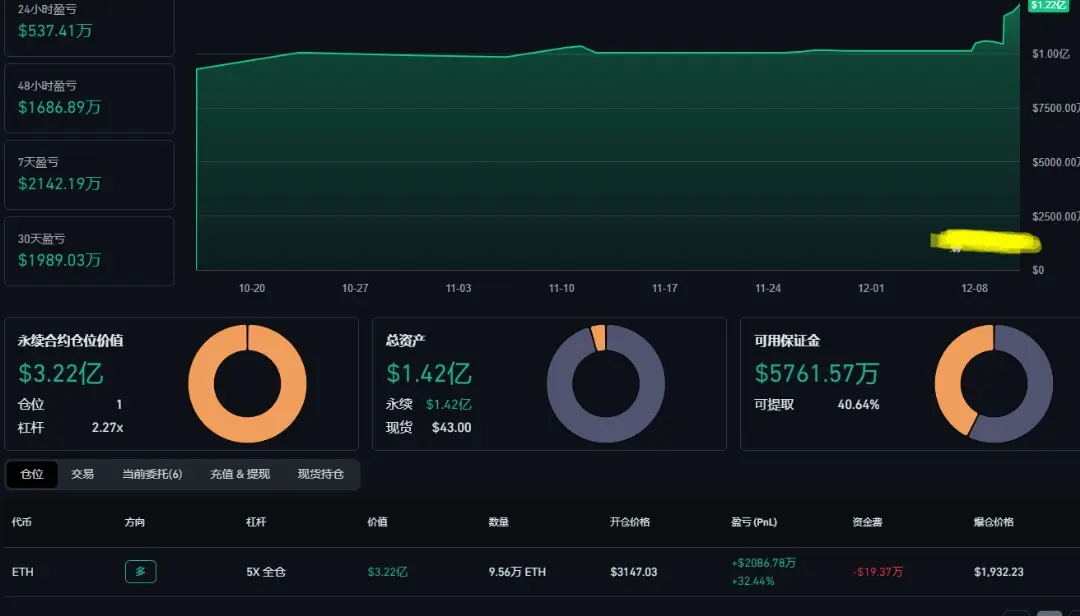Click the -$19.37万 funding fee
Screen dimensions: 1080x616
878,572
